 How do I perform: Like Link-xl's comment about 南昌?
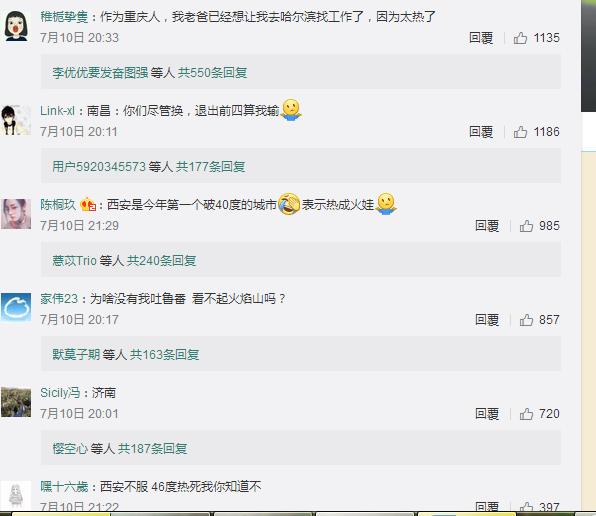(520, 132)
